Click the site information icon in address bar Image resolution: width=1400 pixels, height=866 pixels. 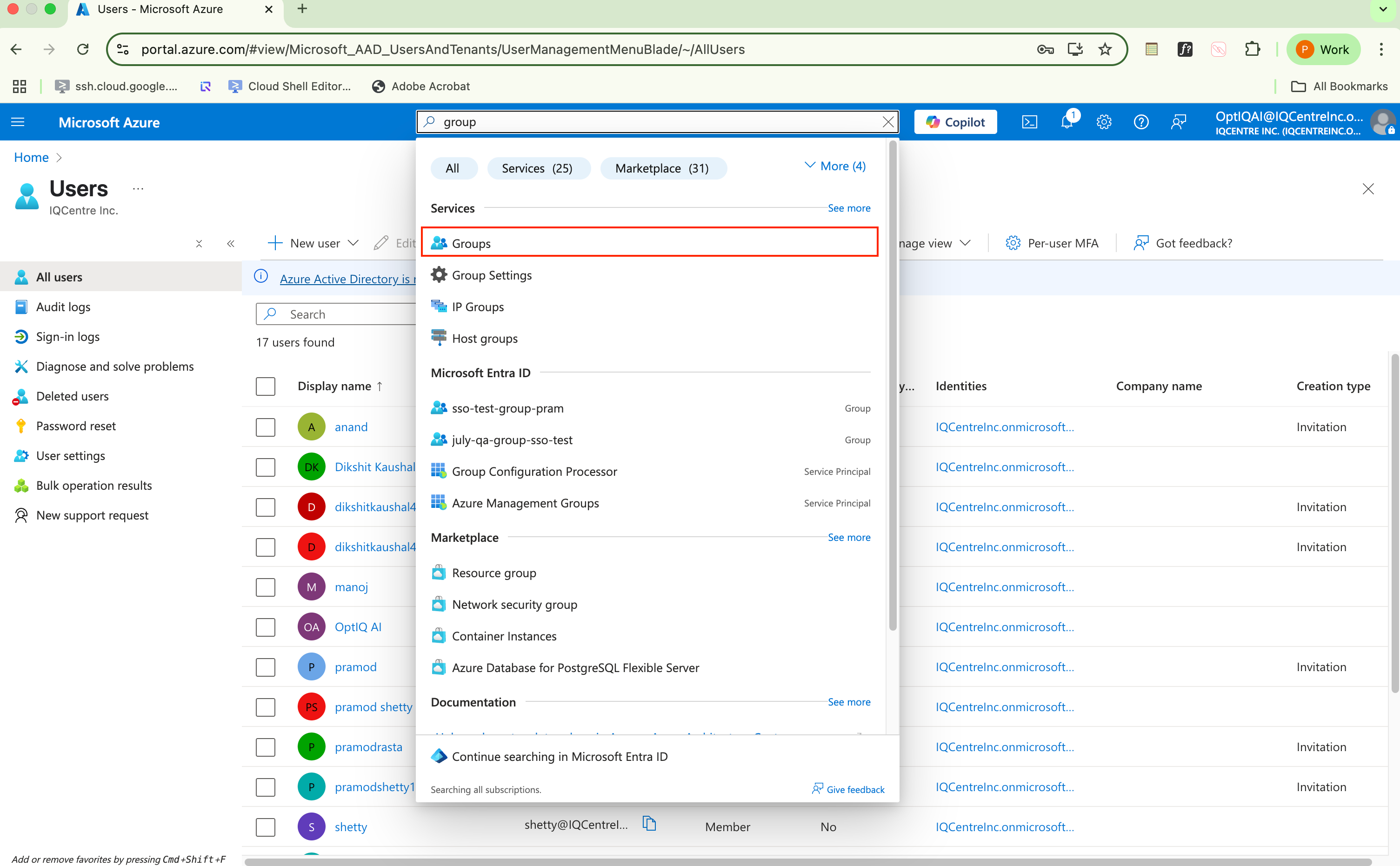coord(123,49)
